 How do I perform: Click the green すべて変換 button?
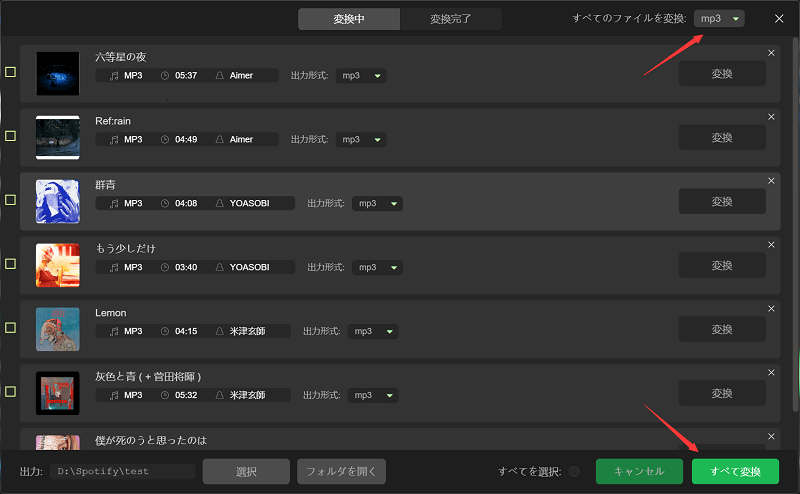735,472
